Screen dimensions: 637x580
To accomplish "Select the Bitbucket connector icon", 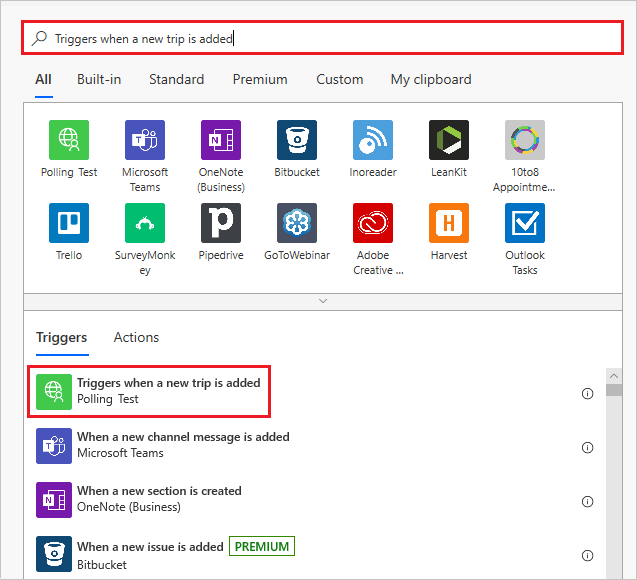I will coord(297,140).
